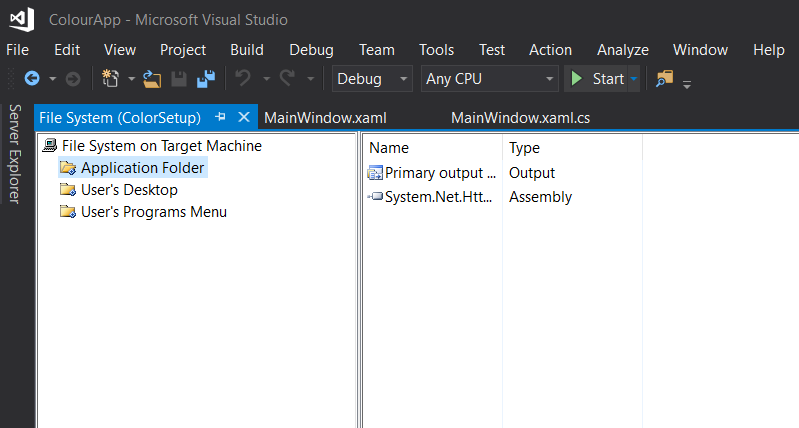The width and height of the screenshot is (799, 428).
Task: Click the Start debugging button label
Action: 608,79
